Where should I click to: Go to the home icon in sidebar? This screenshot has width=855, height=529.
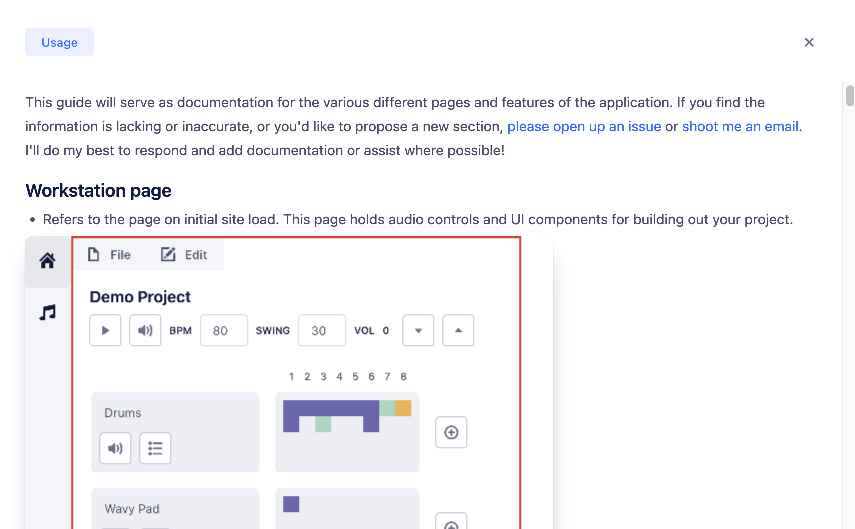(x=47, y=261)
